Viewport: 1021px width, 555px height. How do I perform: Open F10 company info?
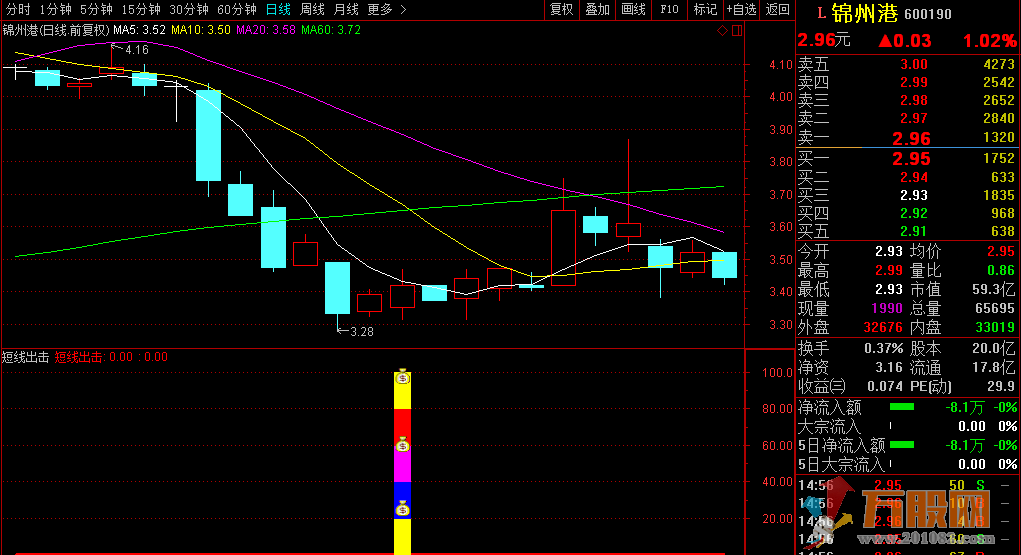click(x=669, y=9)
